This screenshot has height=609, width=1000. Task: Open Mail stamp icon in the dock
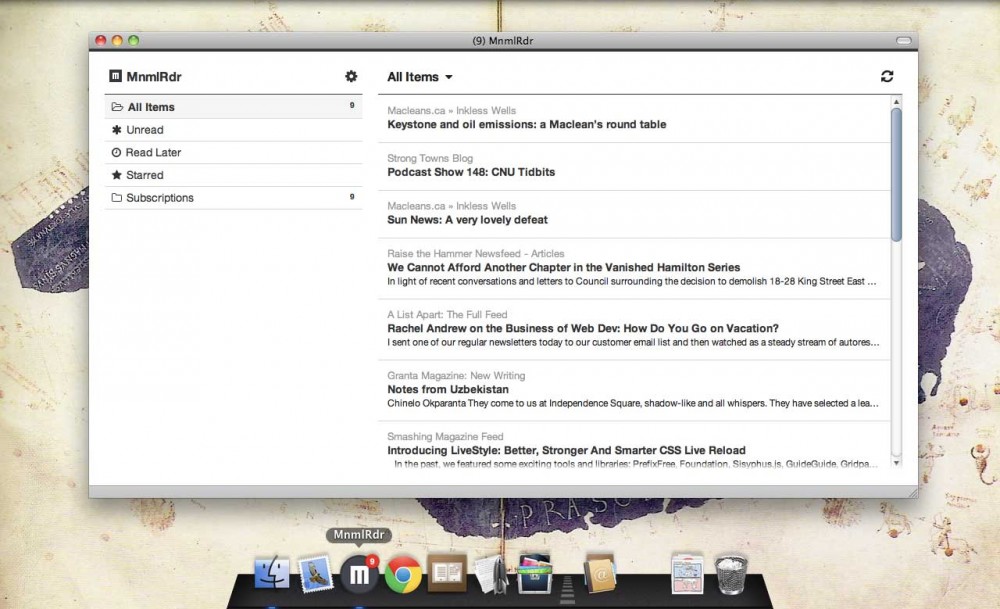(x=316, y=573)
